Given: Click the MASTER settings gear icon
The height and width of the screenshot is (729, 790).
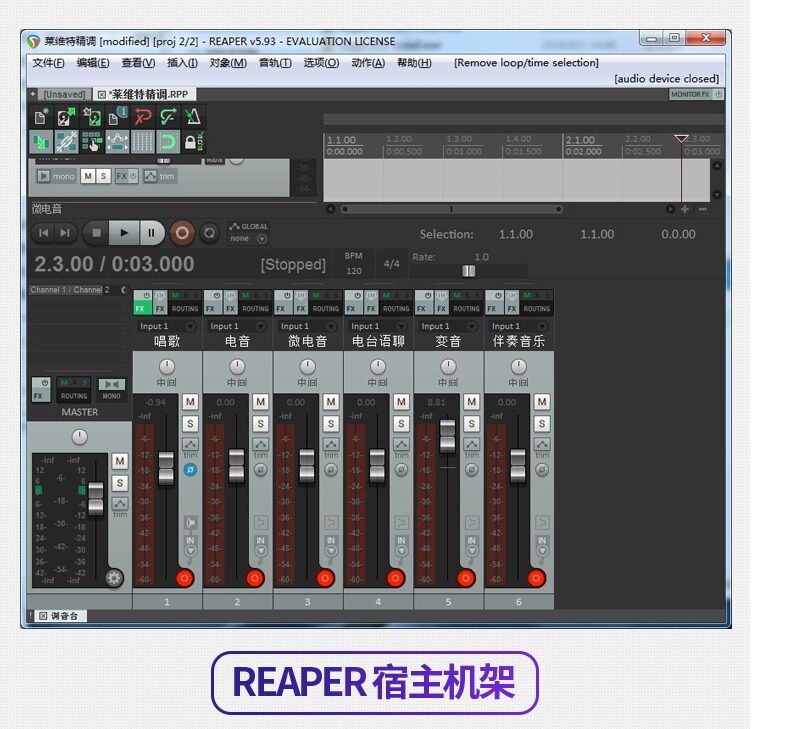Looking at the screenshot, I should [114, 578].
